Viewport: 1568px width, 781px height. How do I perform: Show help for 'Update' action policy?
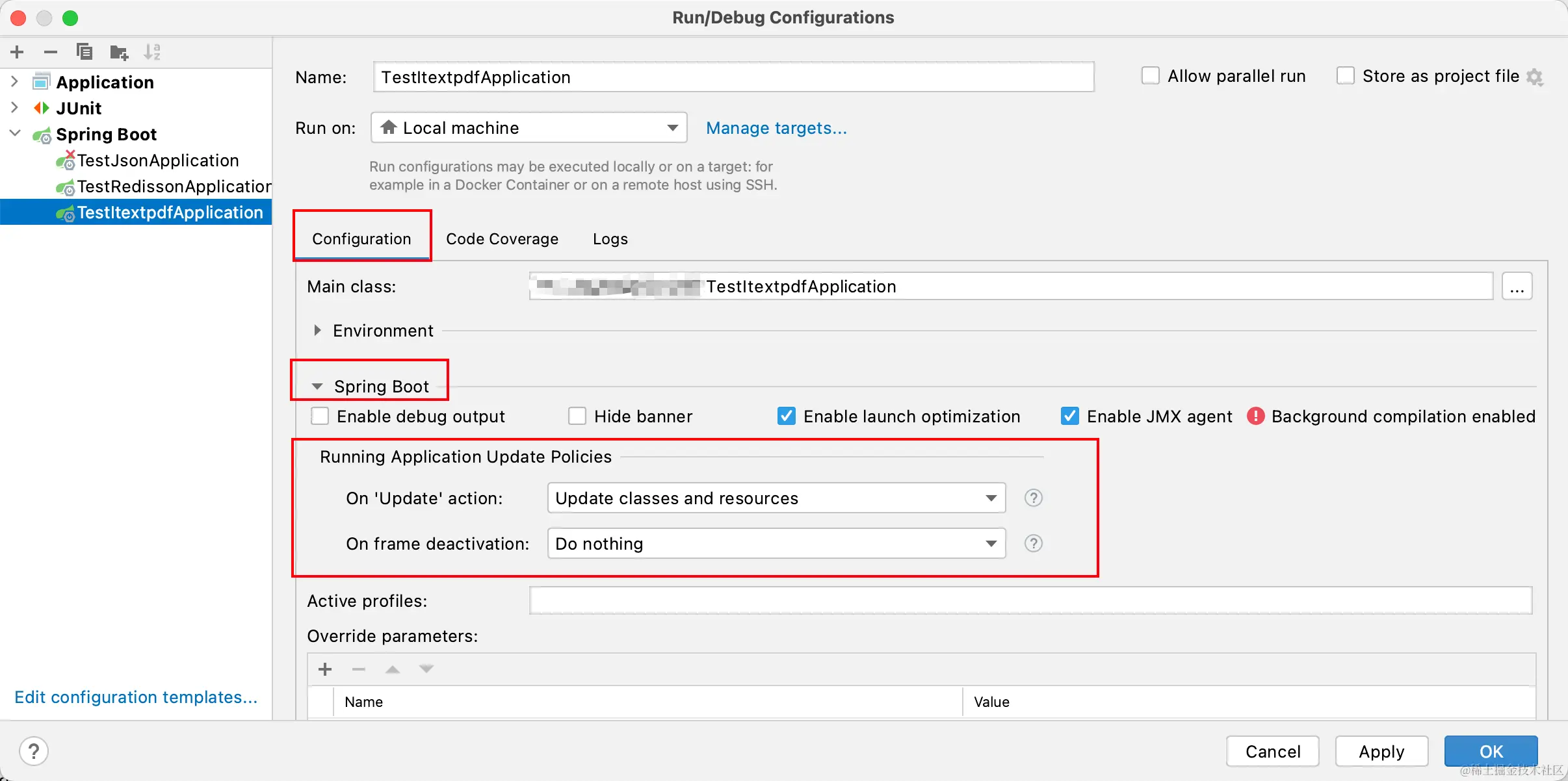click(x=1033, y=498)
